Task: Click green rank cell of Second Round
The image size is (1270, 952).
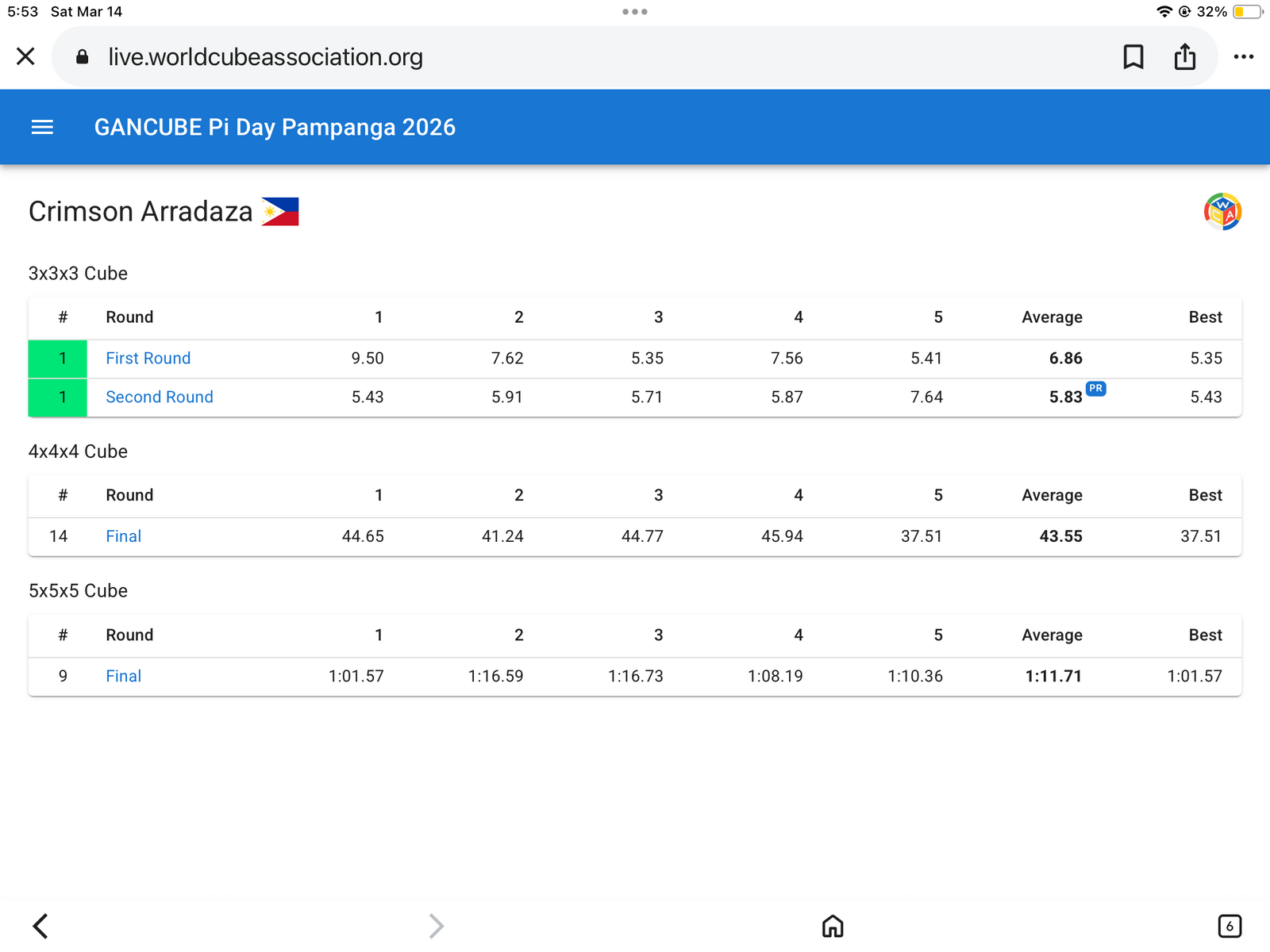Action: coord(58,397)
